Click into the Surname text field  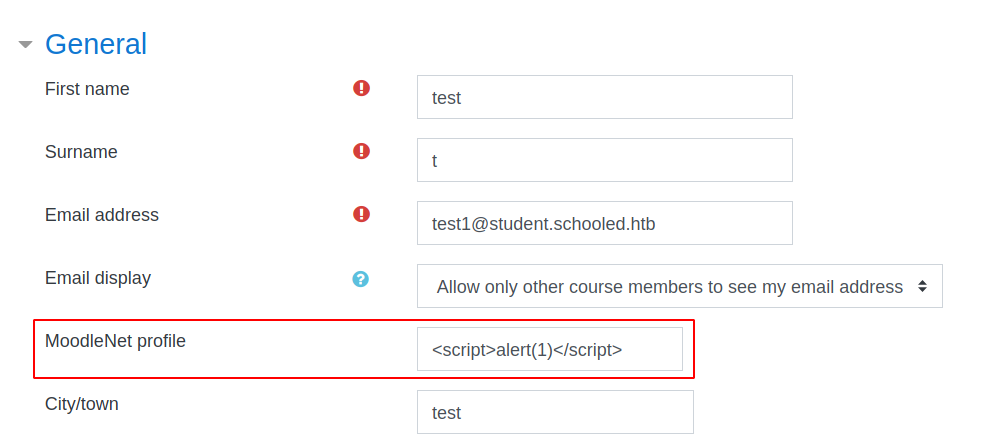coord(604,160)
